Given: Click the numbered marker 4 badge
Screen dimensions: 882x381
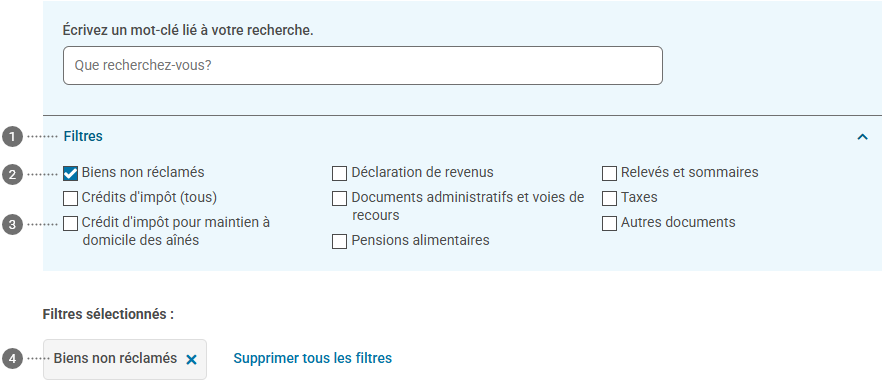Looking at the screenshot, I should point(12,358).
